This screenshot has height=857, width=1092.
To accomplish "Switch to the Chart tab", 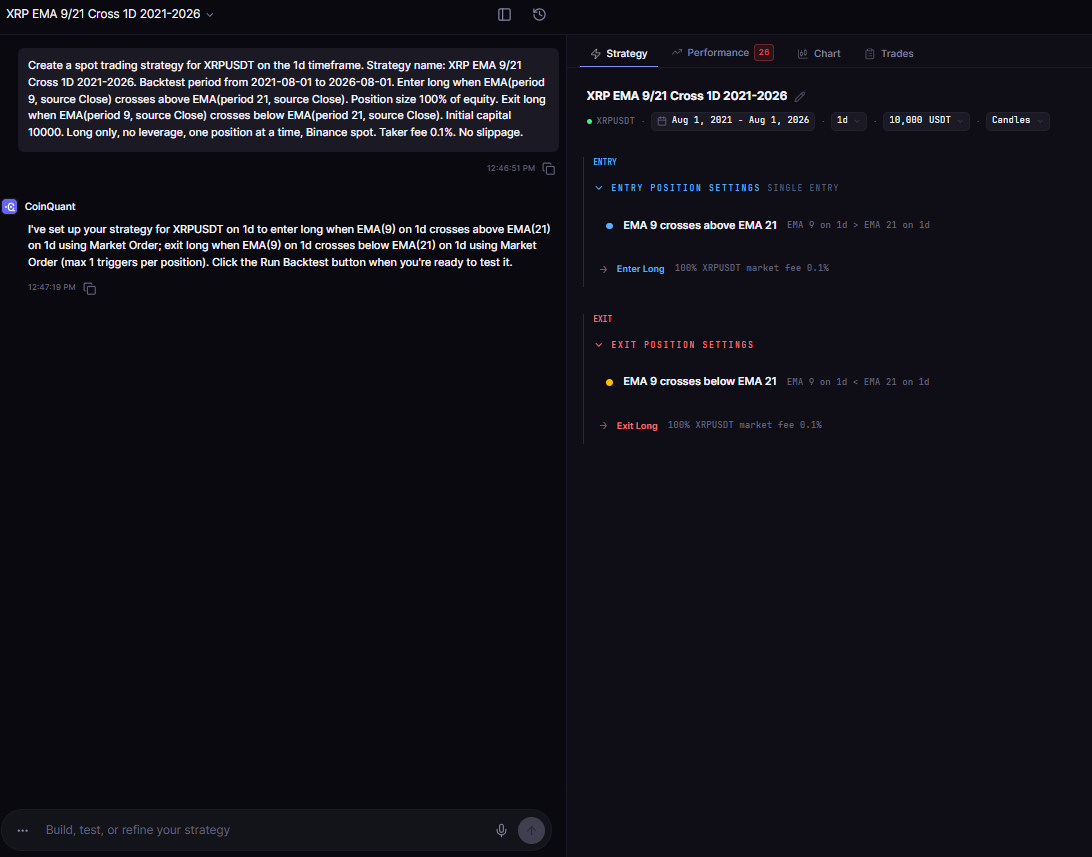I will point(819,54).
